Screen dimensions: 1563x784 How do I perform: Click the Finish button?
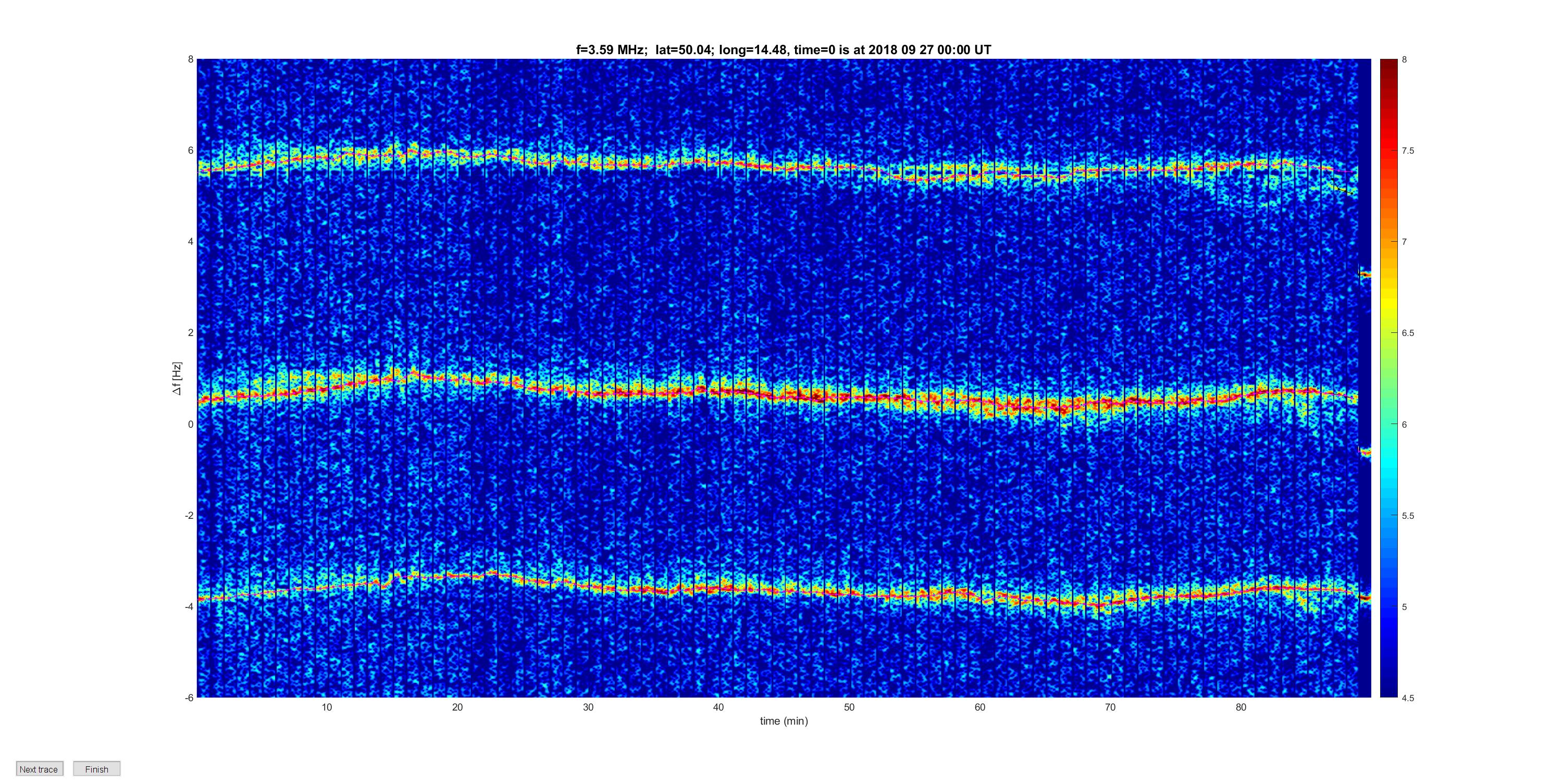[96, 769]
